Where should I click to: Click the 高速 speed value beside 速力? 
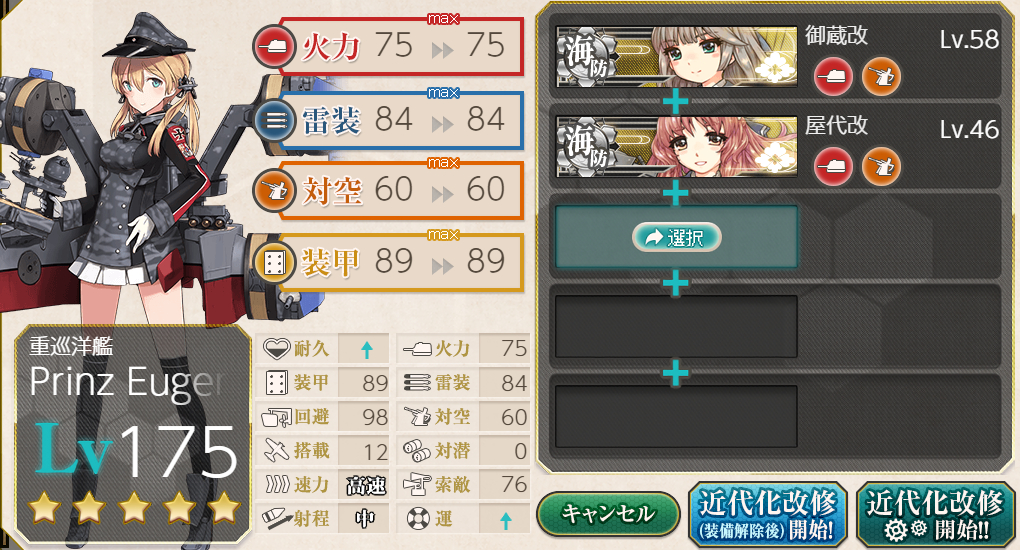(x=366, y=486)
